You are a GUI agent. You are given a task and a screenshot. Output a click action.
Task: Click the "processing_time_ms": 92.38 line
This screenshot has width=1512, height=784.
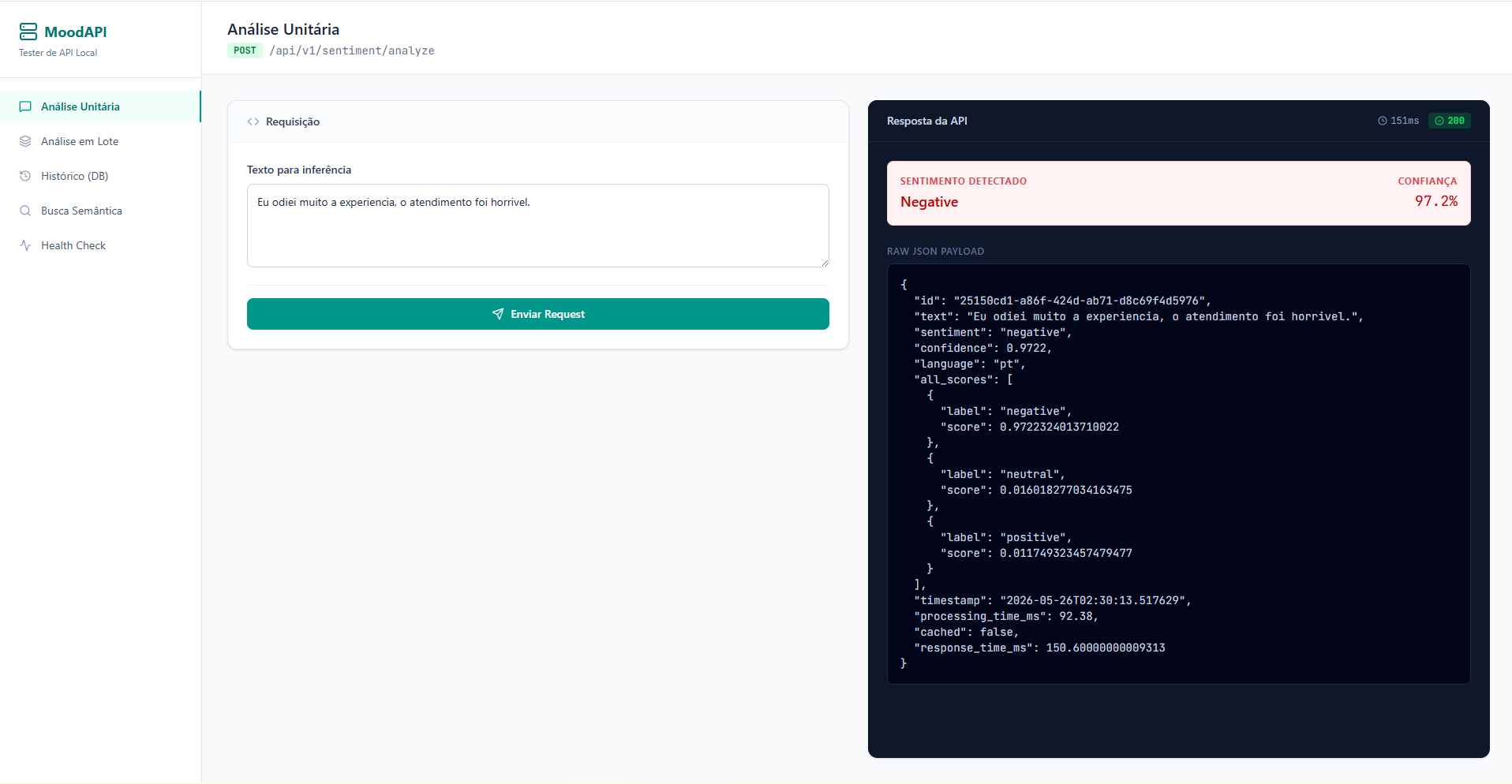1006,616
